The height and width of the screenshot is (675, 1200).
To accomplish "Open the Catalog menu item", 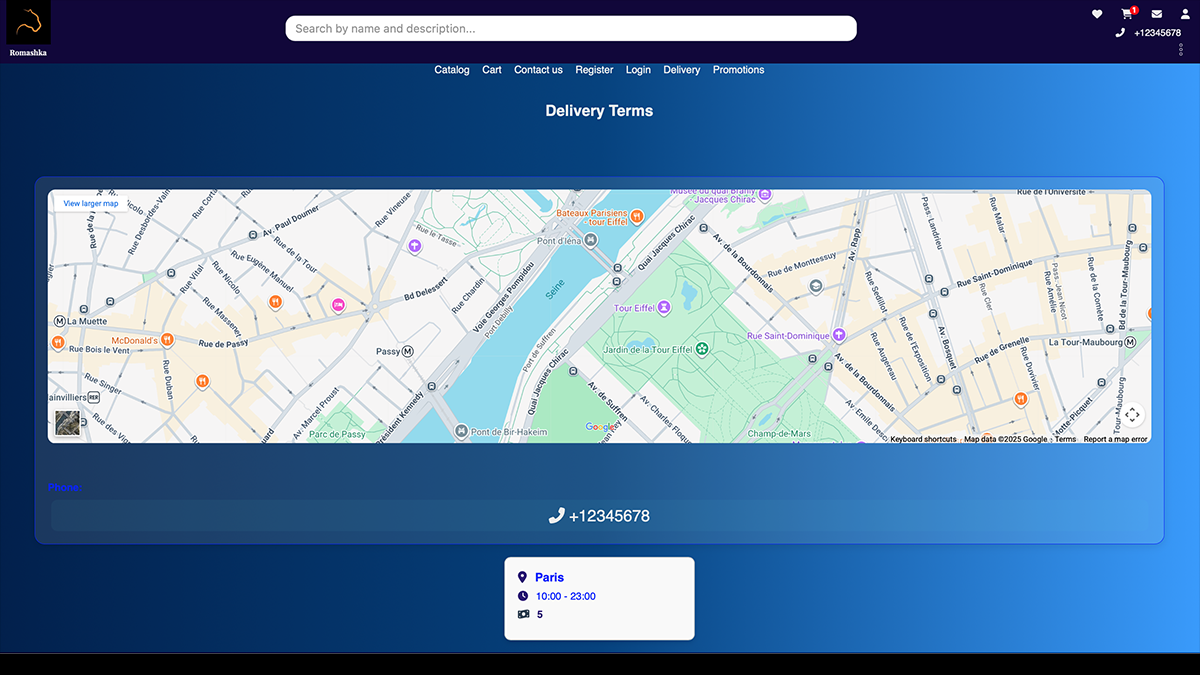I will point(452,70).
